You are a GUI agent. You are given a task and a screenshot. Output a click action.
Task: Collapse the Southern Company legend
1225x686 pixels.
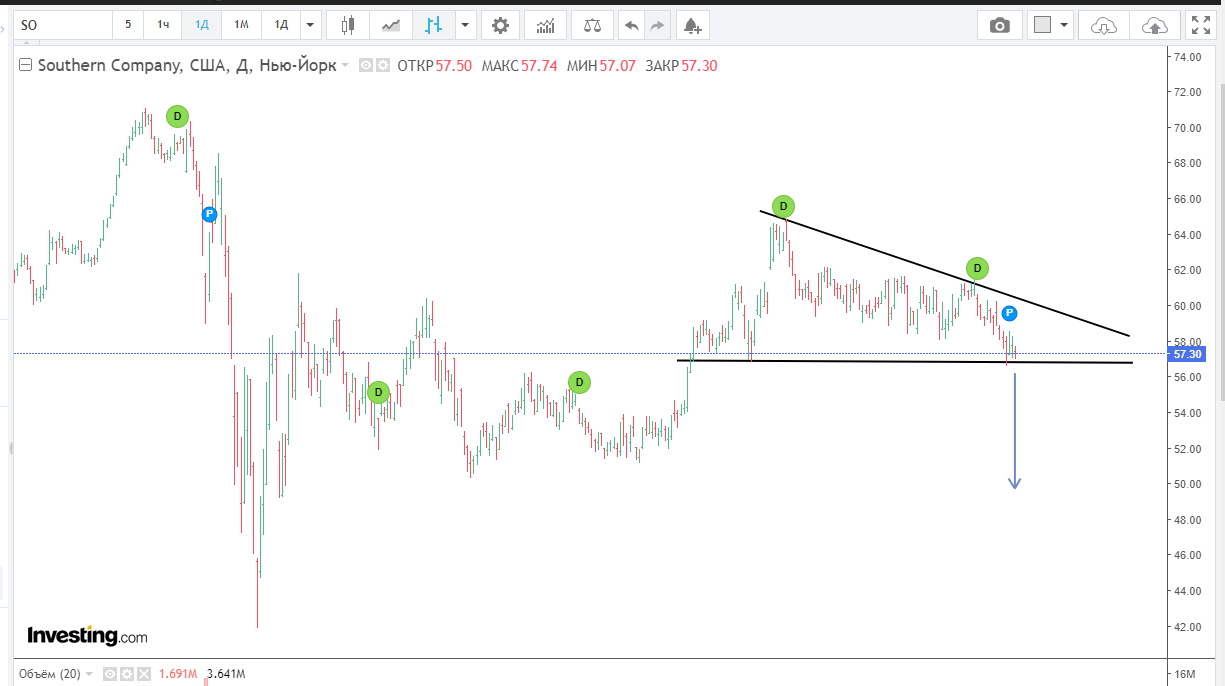click(27, 65)
